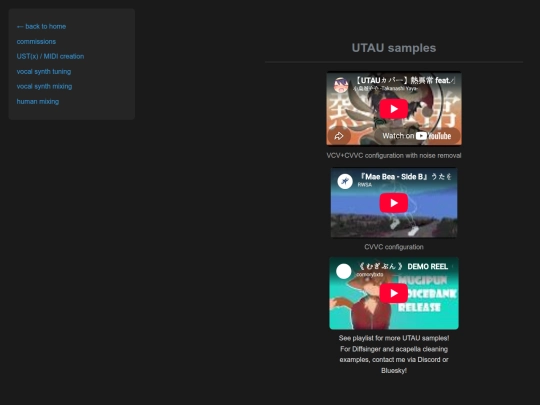Open human mixing link
This screenshot has height=405, width=540.
tap(38, 102)
